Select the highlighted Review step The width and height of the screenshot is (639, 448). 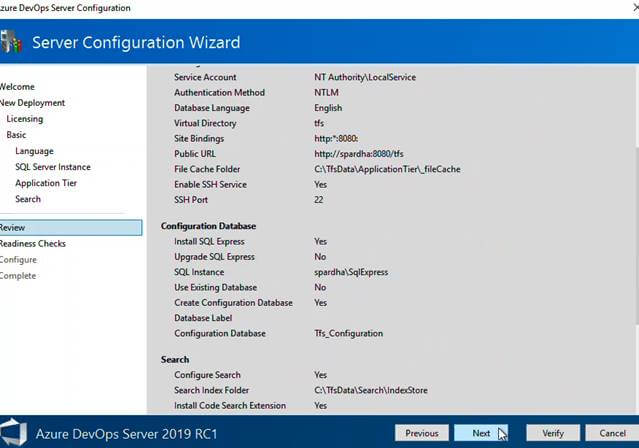[x=71, y=227]
